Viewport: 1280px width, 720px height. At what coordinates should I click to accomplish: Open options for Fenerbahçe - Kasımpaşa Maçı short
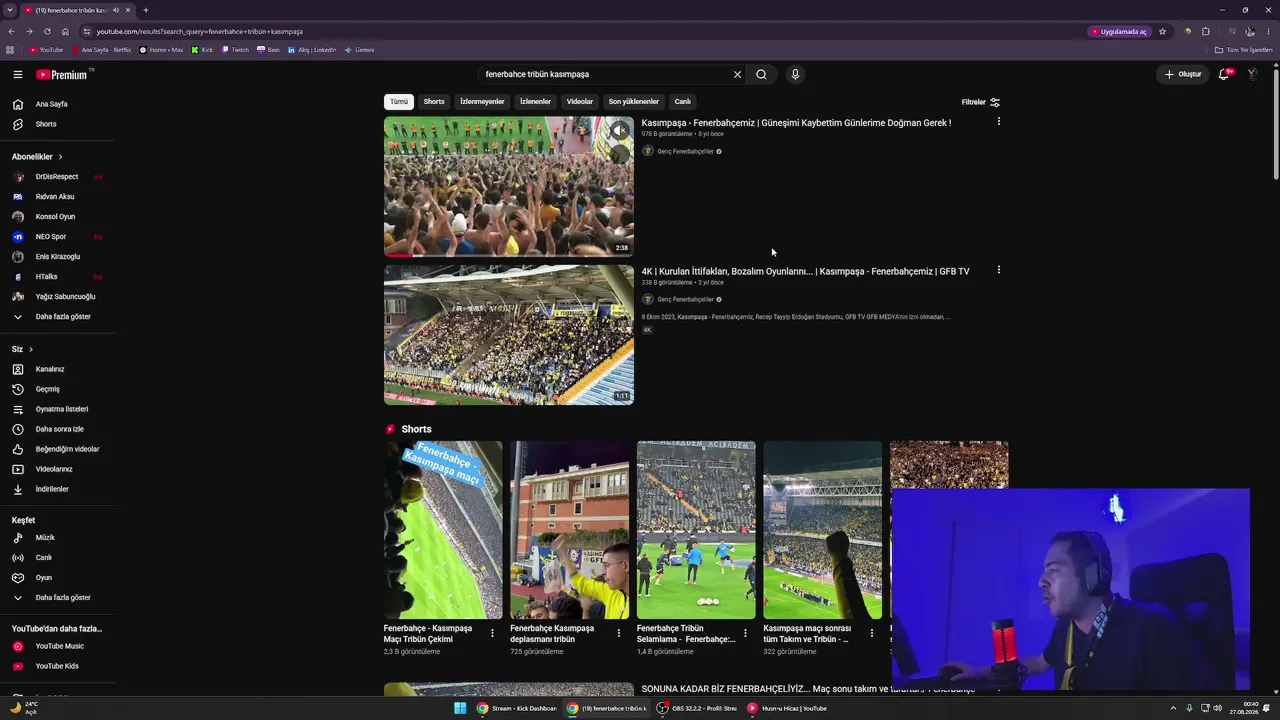pyautogui.click(x=492, y=633)
